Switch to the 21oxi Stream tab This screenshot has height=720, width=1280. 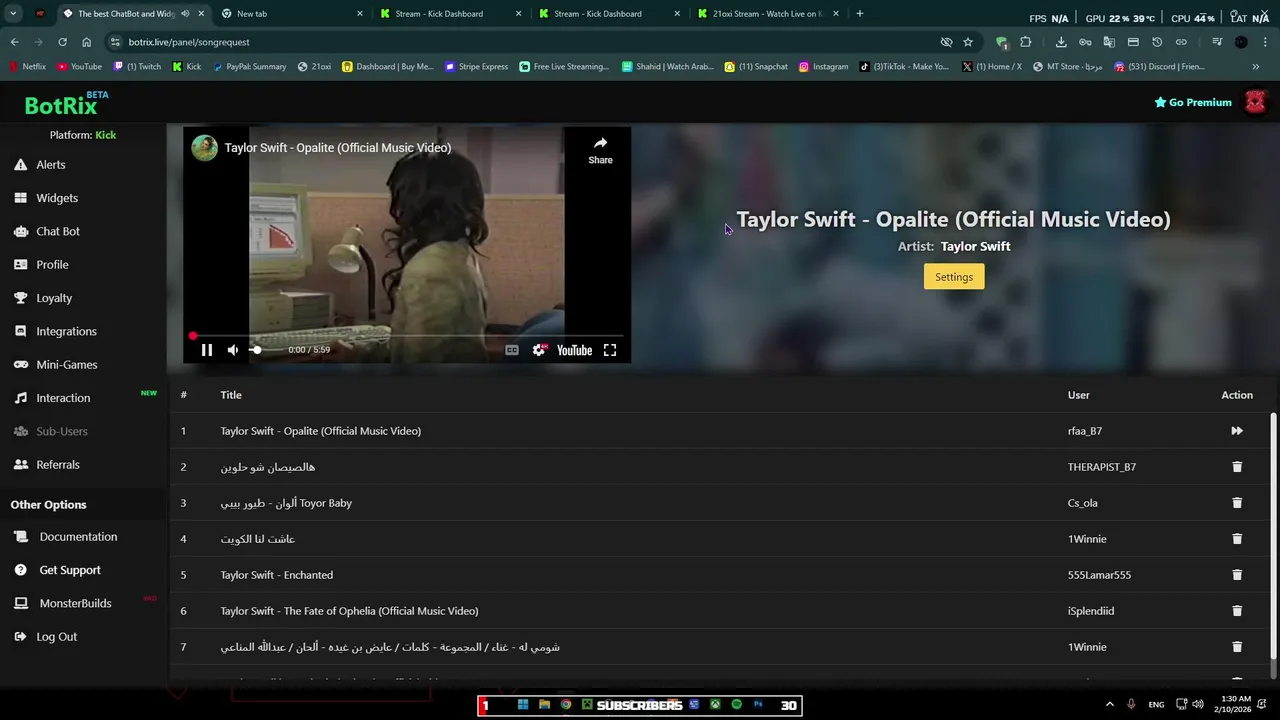768,14
